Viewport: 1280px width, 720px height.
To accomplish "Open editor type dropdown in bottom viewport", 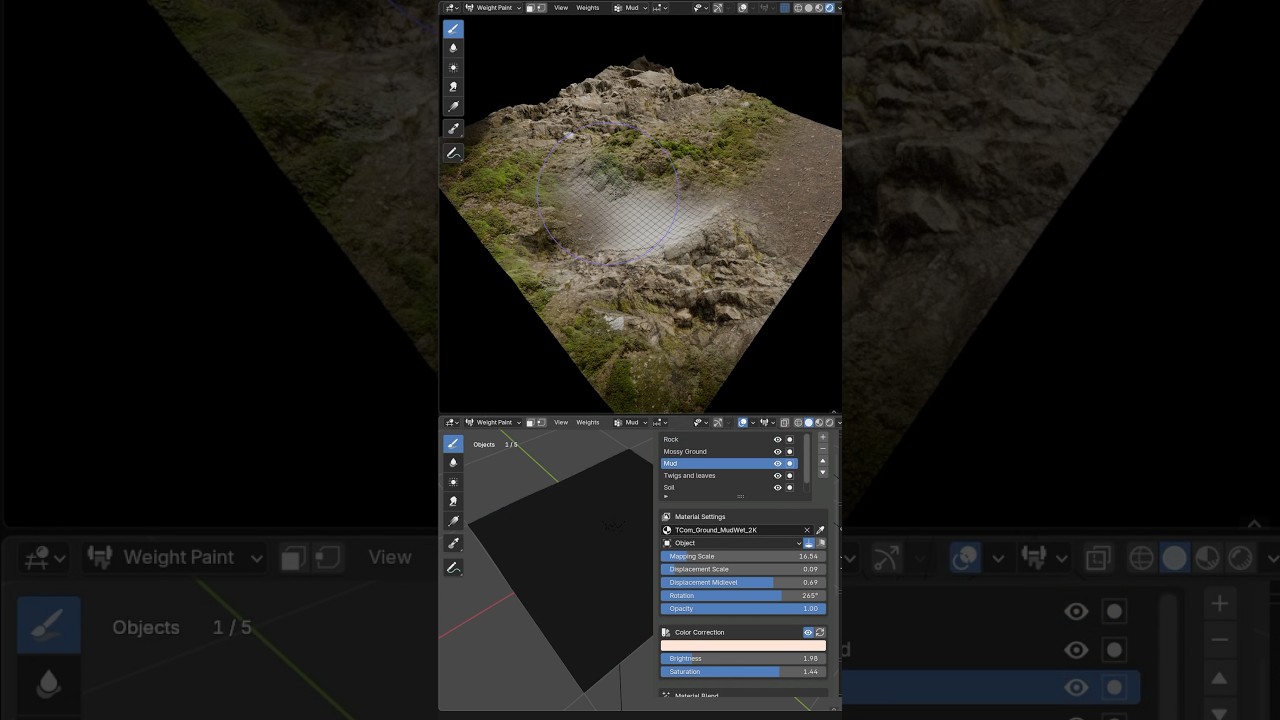I will (451, 422).
